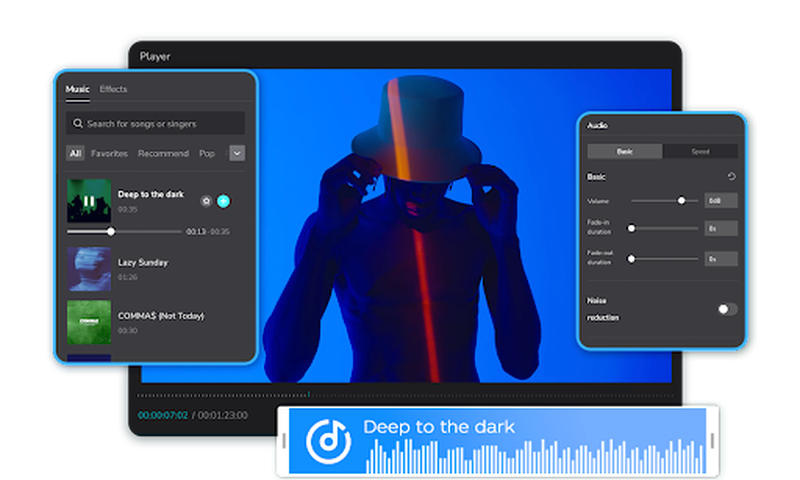Image resolution: width=800 pixels, height=480 pixels.
Task: Favorite the Deep to the dark track
Action: 206,201
